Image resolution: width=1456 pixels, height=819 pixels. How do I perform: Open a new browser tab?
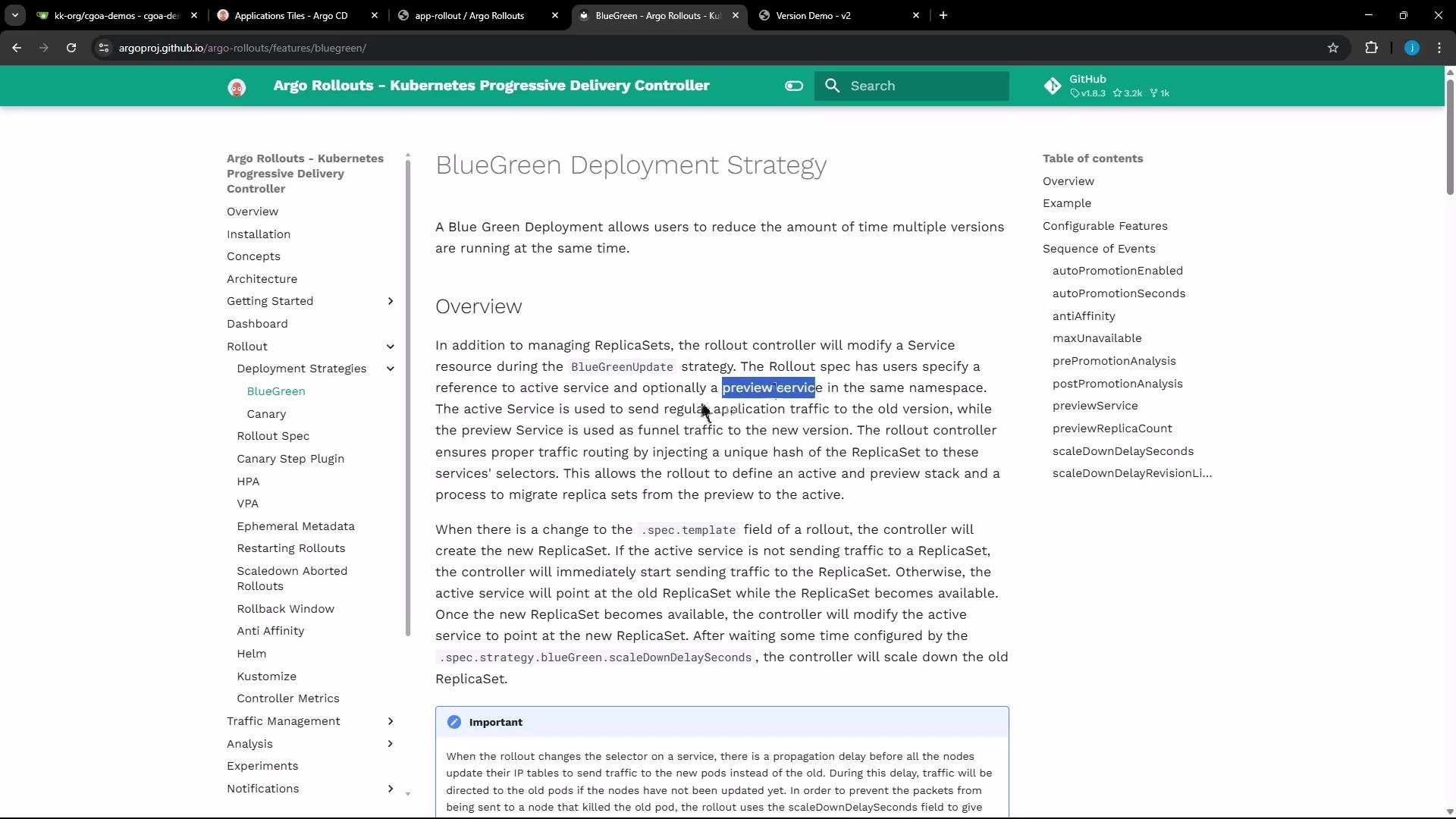pyautogui.click(x=943, y=15)
